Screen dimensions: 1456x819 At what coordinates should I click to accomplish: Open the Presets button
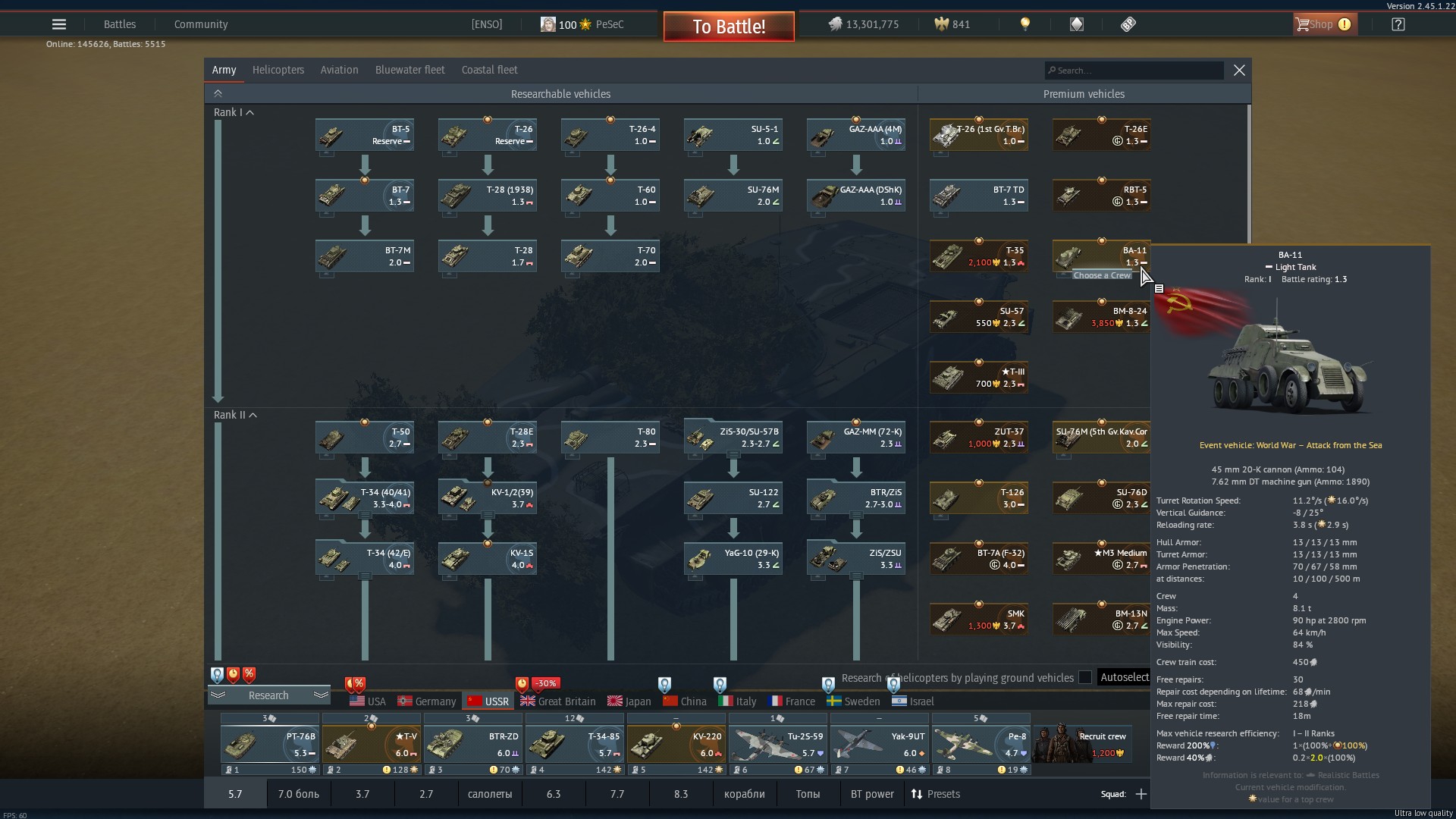coord(936,794)
